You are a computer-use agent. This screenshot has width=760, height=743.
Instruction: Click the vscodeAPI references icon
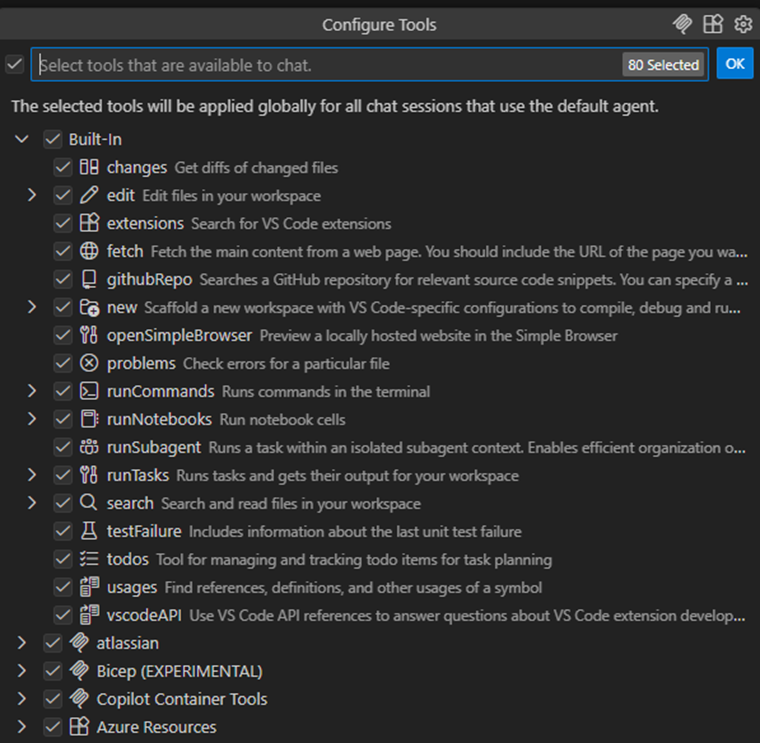[89, 615]
